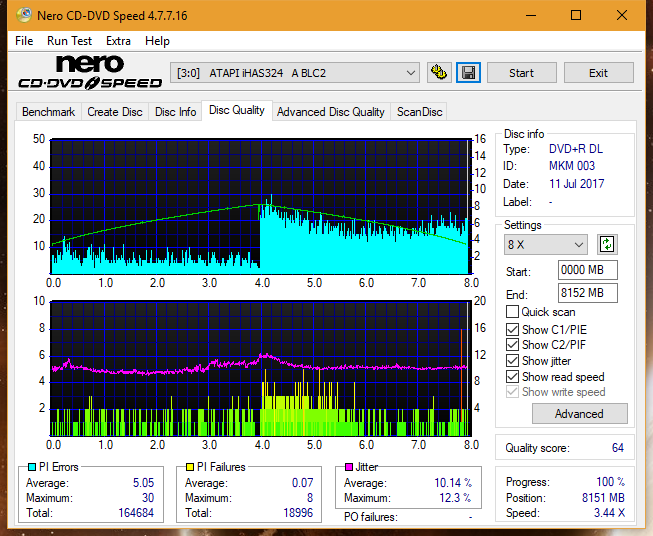
Task: Click the Exit button
Action: point(598,73)
